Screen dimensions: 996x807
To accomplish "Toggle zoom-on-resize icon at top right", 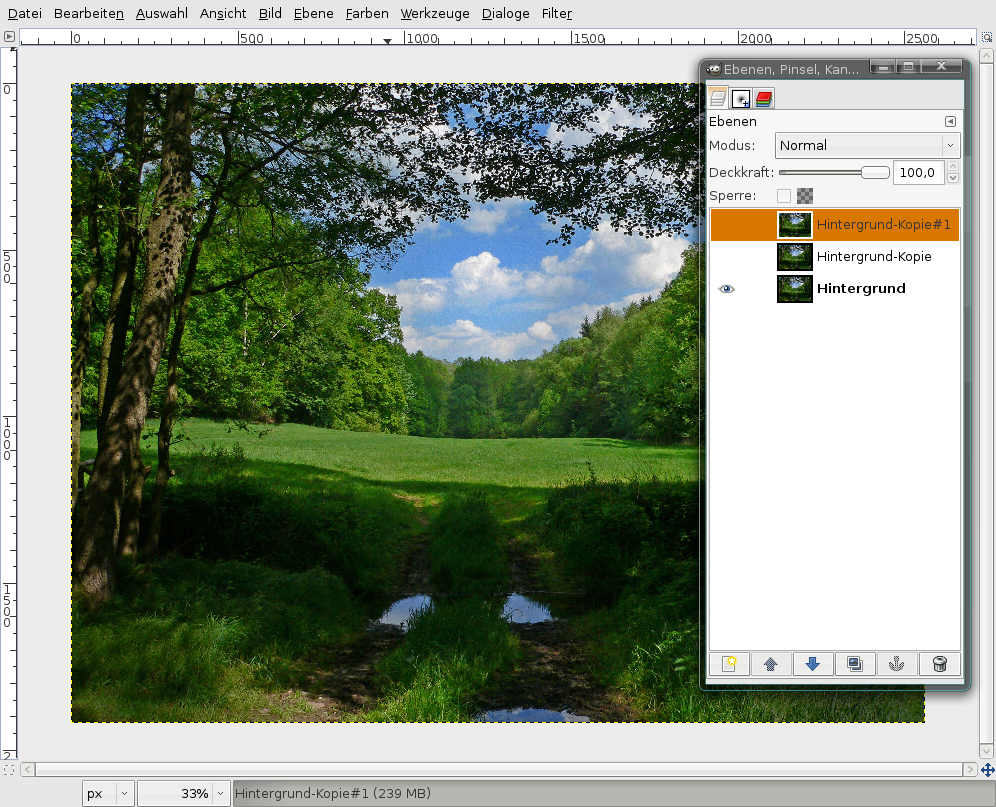I will click(986, 37).
